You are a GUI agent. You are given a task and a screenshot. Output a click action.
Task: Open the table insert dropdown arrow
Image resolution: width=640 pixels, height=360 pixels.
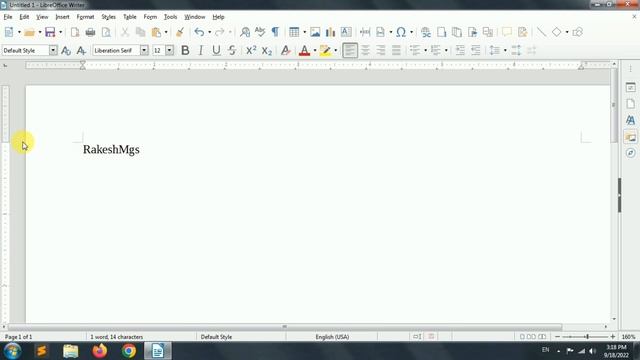(x=304, y=32)
